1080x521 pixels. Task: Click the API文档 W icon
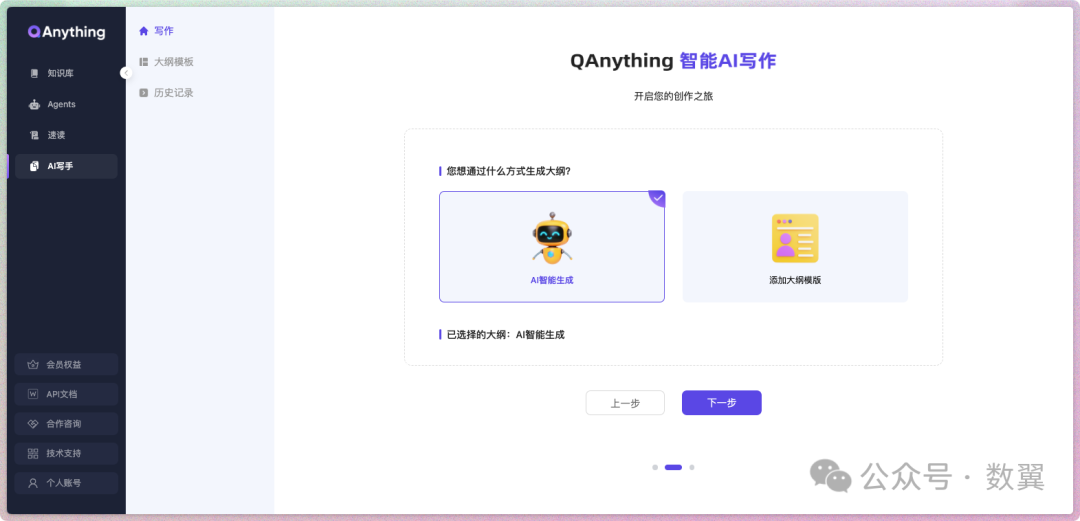(x=32, y=394)
